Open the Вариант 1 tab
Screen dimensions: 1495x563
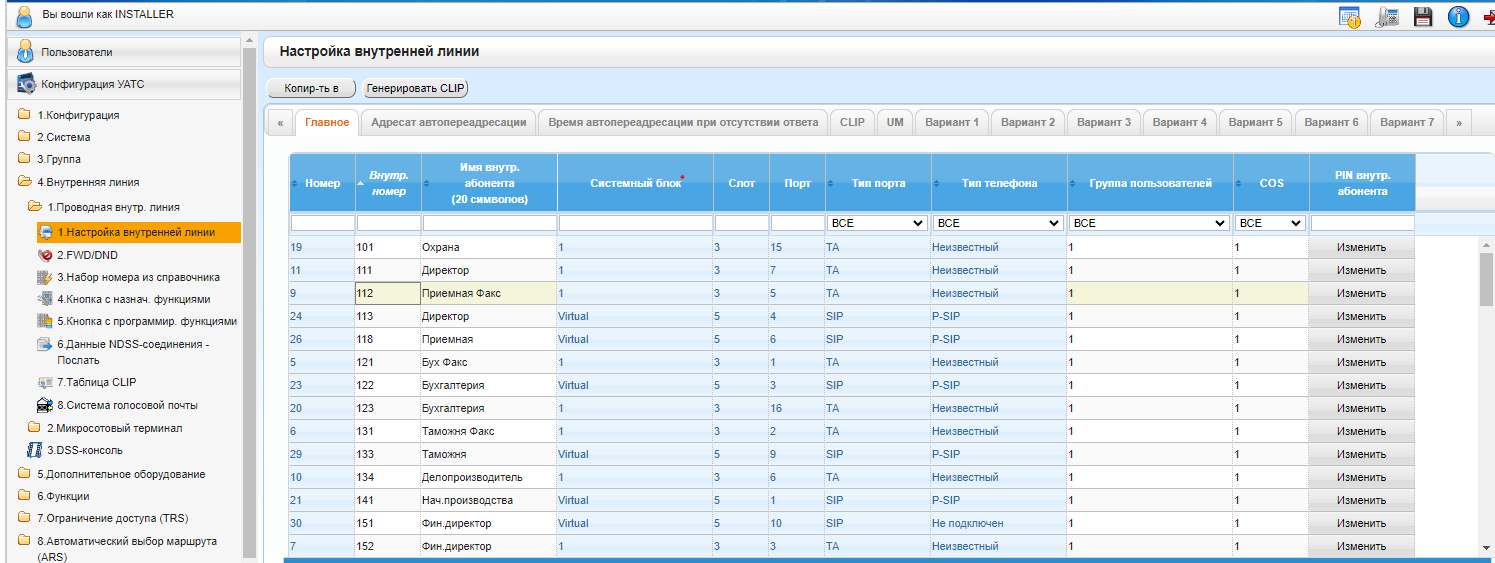pyautogui.click(x=951, y=122)
